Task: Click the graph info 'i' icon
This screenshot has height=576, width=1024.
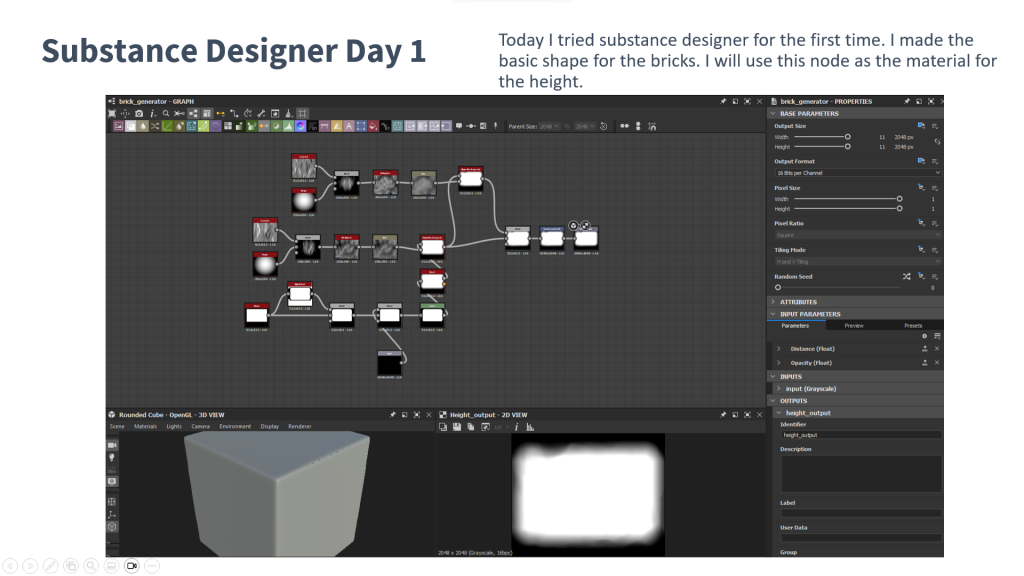Action: [153, 114]
